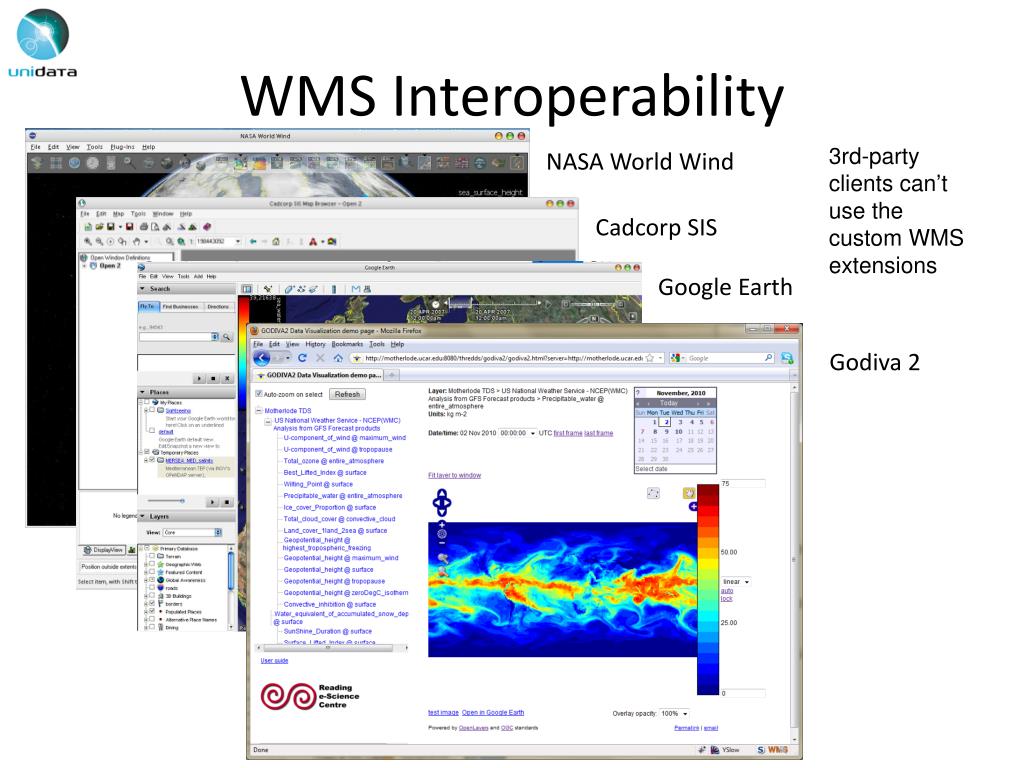Open Overlay opacity 100% dropdown
Screen dimensions: 1024x768
coord(674,713)
